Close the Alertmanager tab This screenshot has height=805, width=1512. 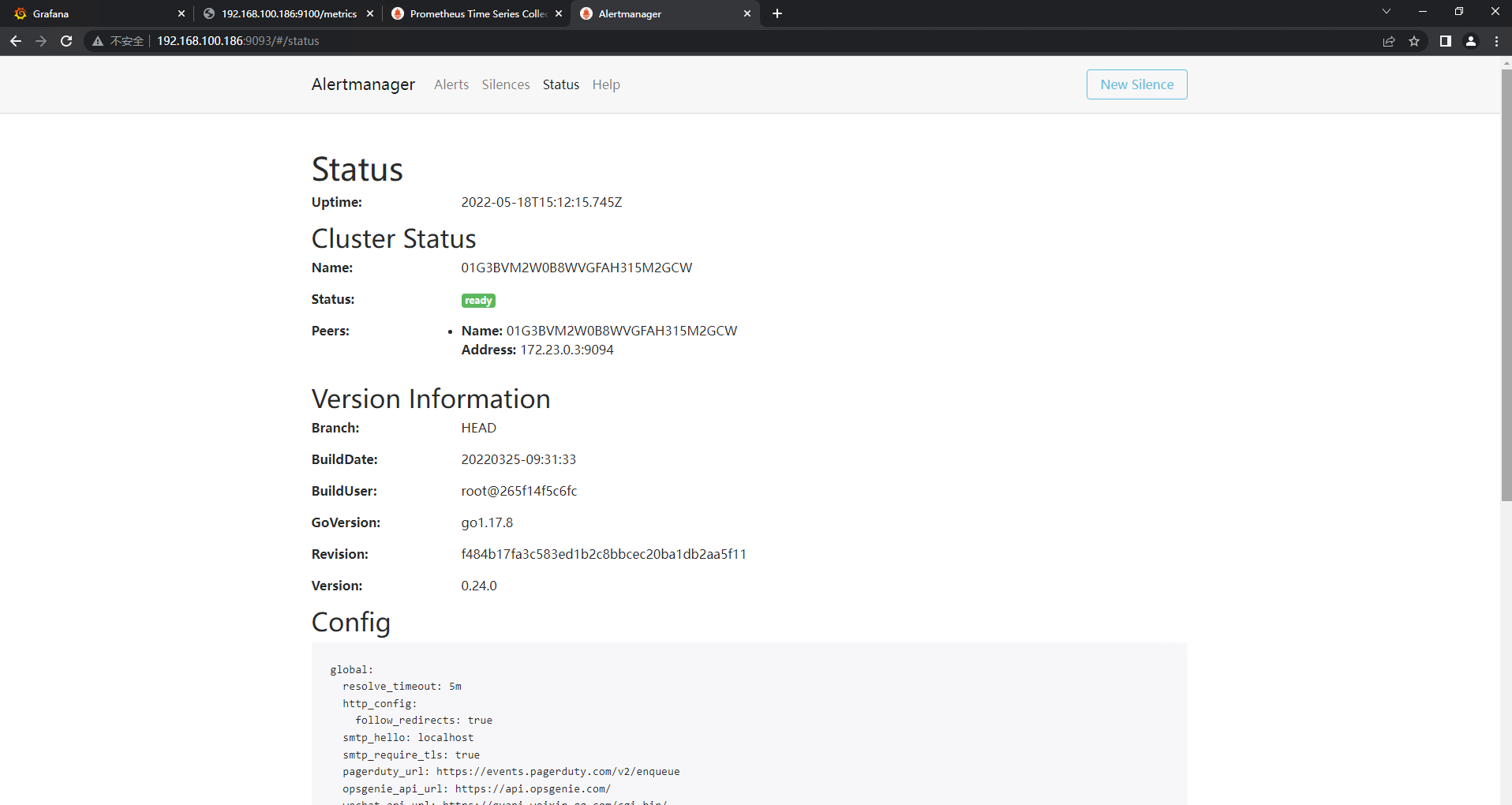pos(747,13)
